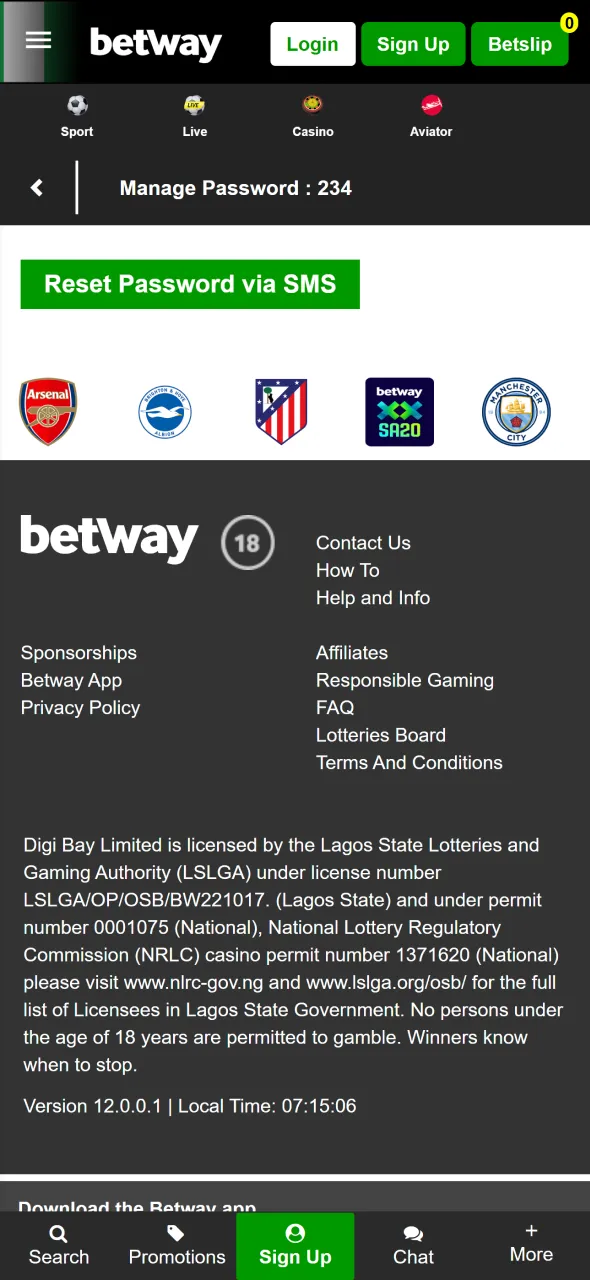Click the 18+ age restriction badge
This screenshot has height=1280, width=590.
tap(247, 543)
